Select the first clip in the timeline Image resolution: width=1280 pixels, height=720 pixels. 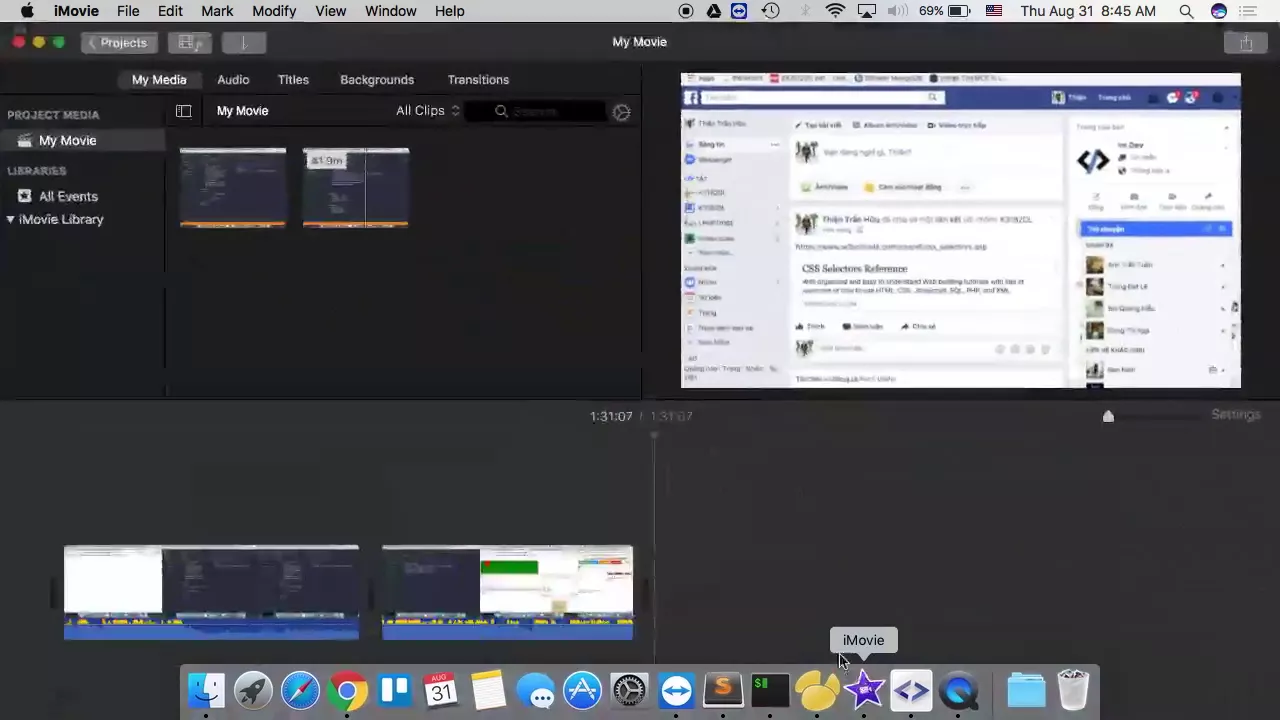211,592
